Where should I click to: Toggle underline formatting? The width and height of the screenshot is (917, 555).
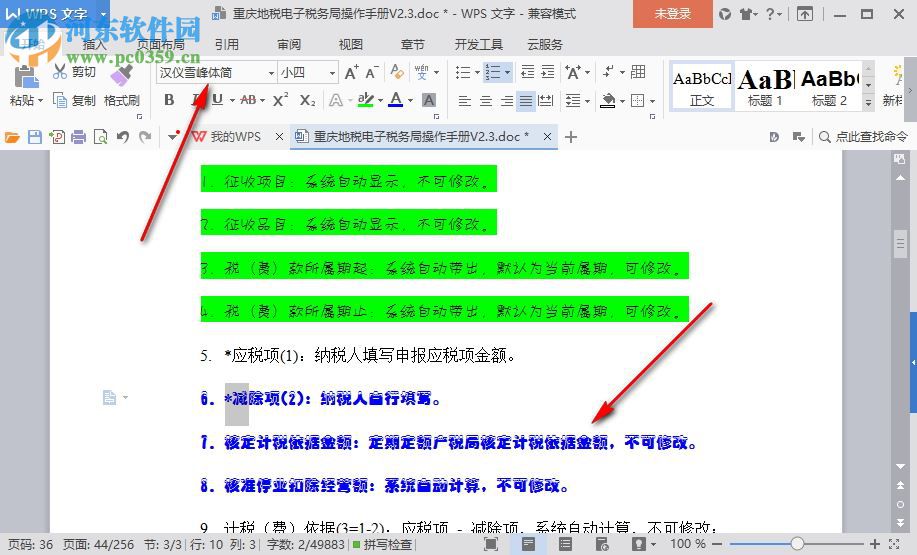click(x=218, y=100)
